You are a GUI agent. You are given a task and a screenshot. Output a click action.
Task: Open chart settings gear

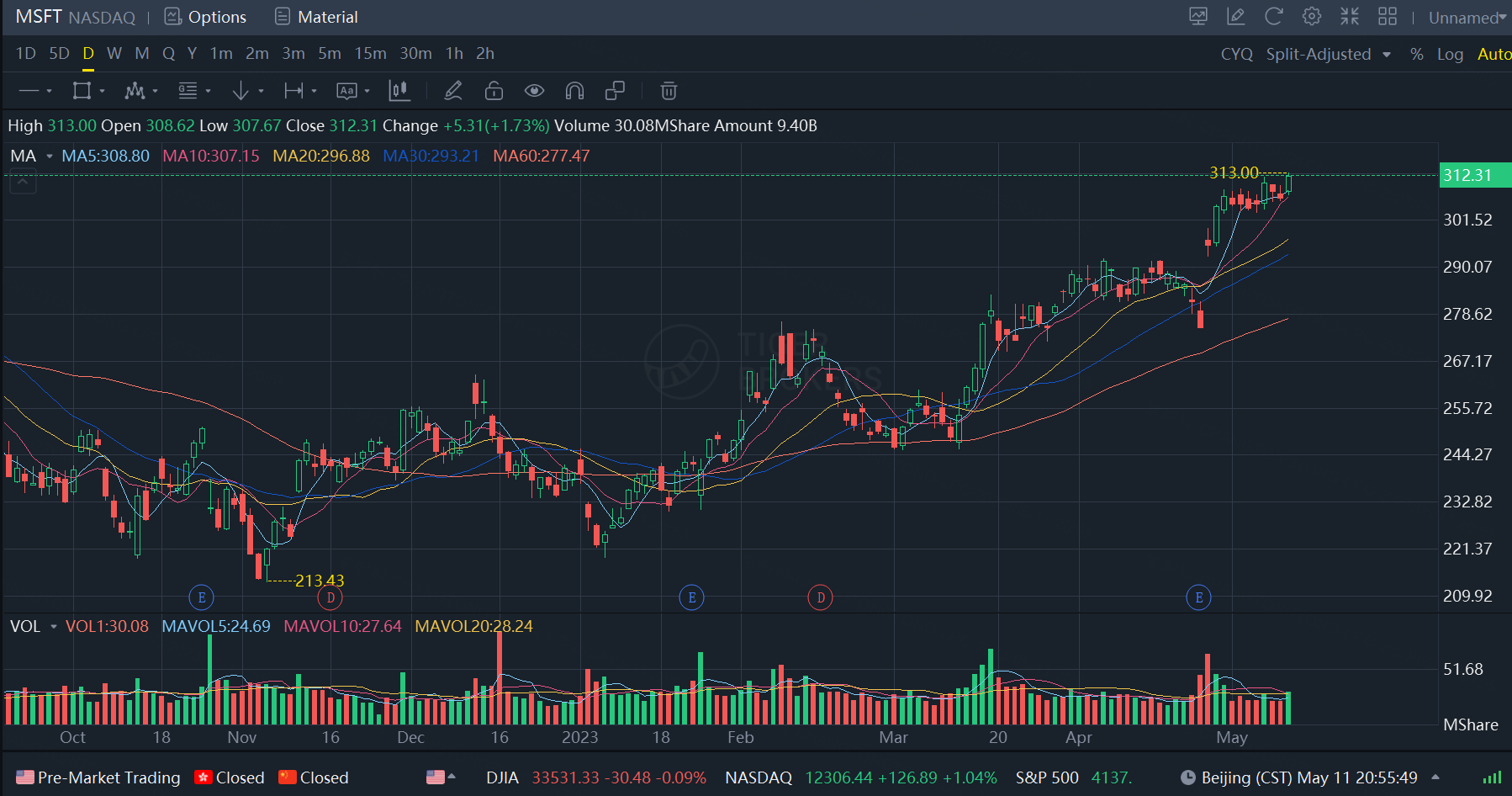(1312, 17)
